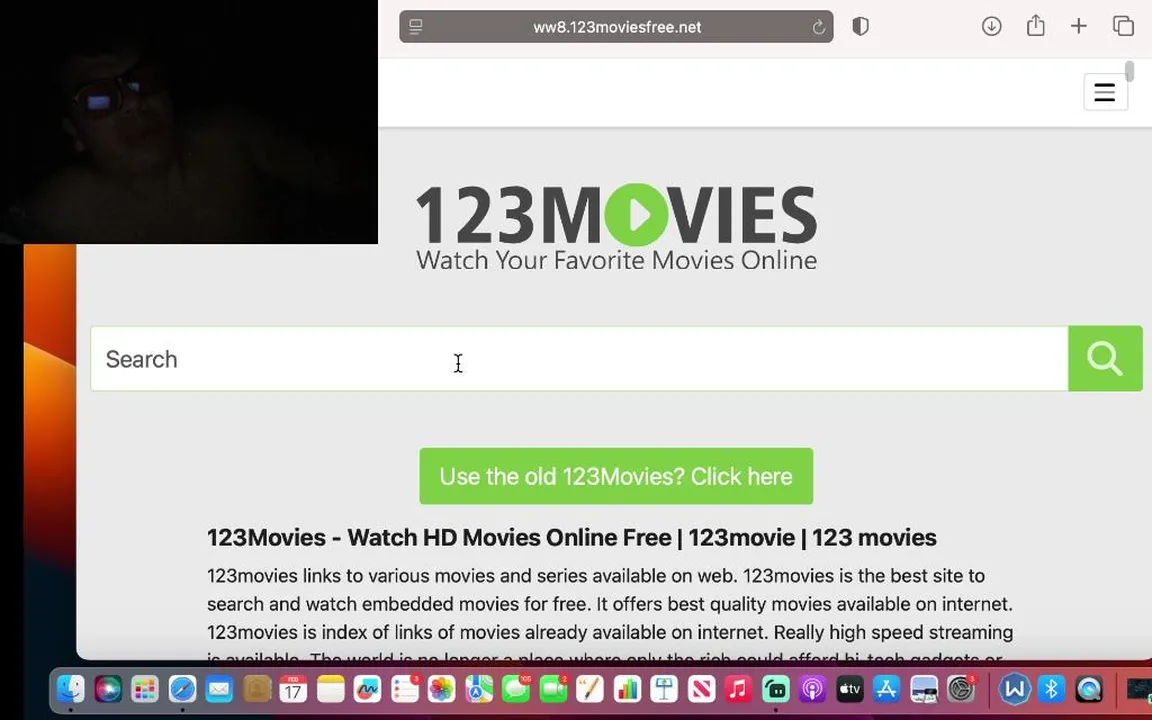This screenshot has width=1152, height=720.
Task: Open Calendar showing 17 in Dock
Action: tap(293, 689)
